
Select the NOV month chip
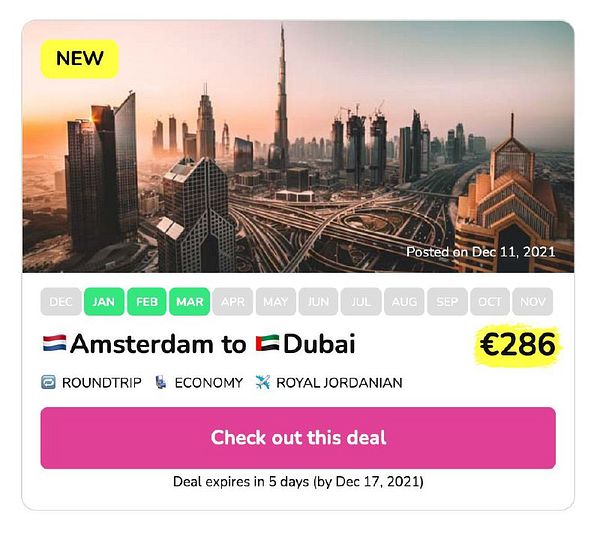pos(533,302)
